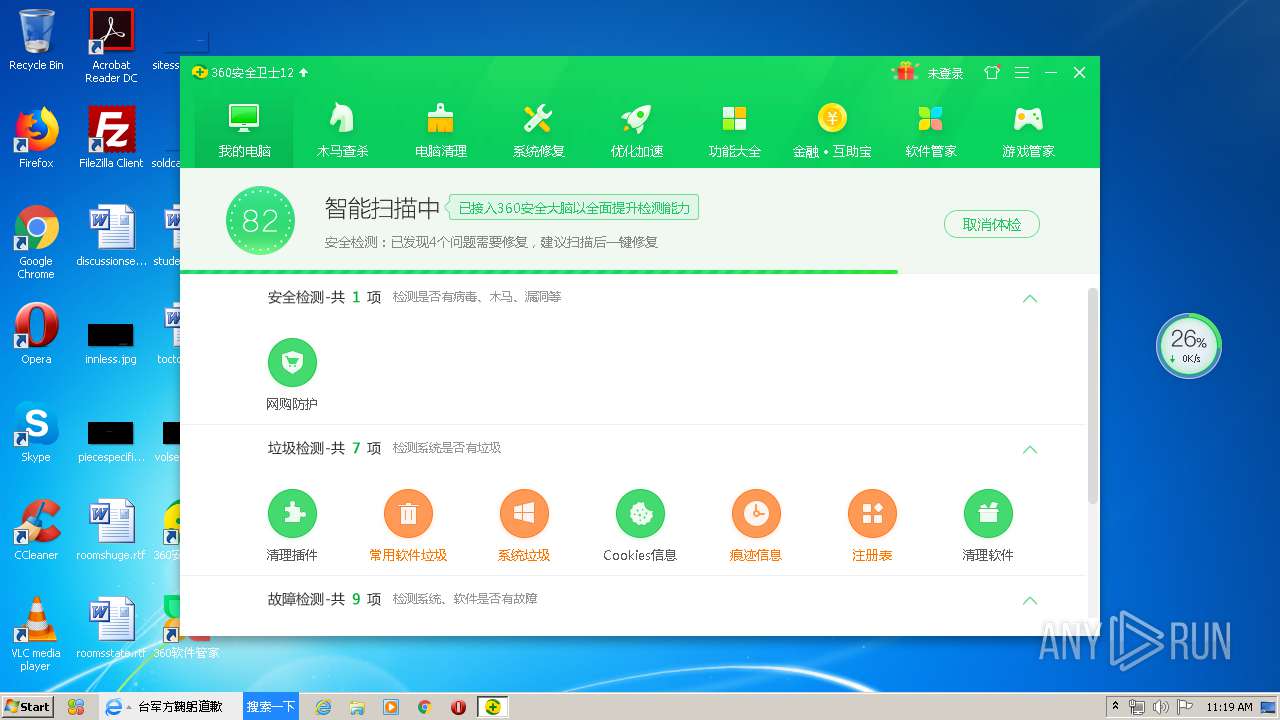Click the red Opera taskbar icon
1280x720 pixels.
click(x=458, y=707)
